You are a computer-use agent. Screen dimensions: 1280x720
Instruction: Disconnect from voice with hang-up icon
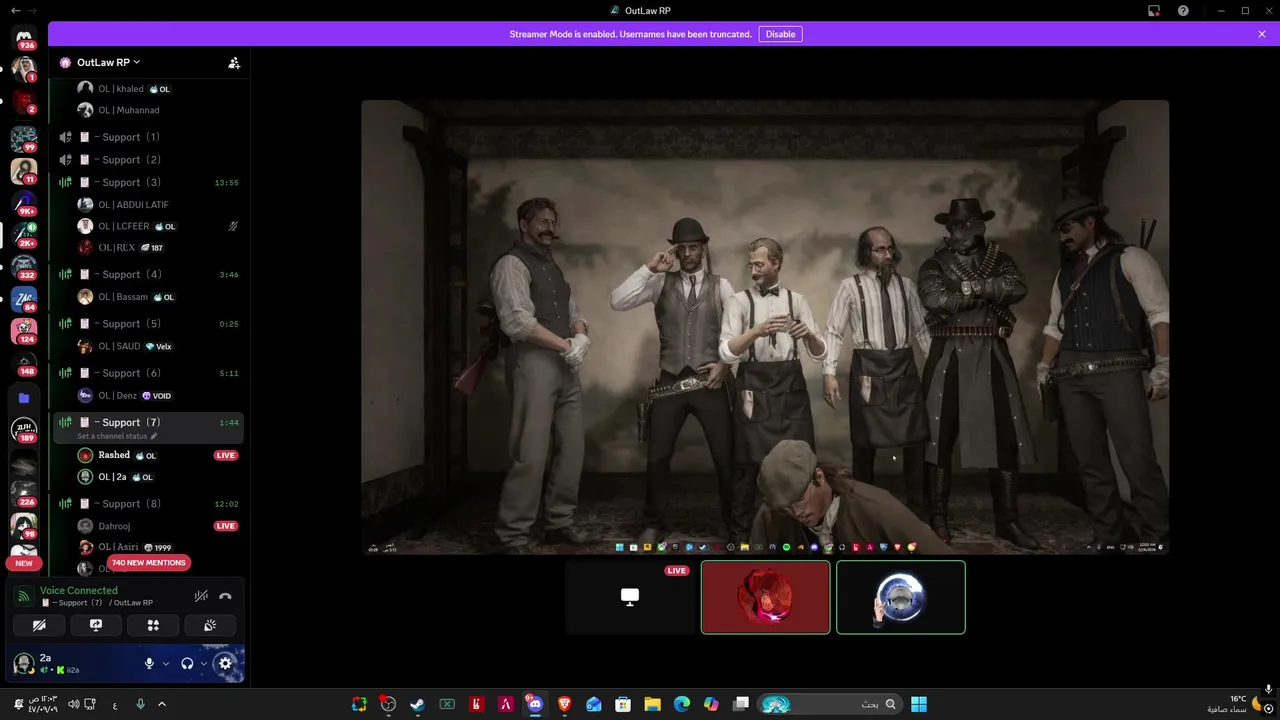[x=225, y=596]
